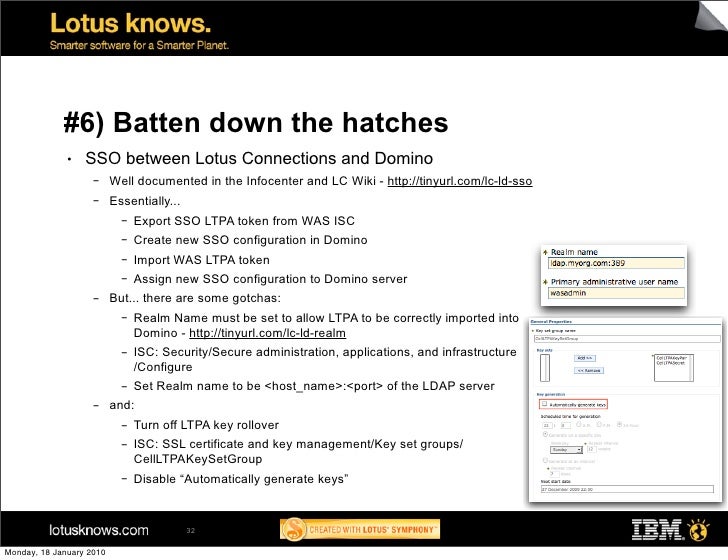This screenshot has width=728, height=560.
Task: Select the right-hand key sets listbox
Action: click(674, 368)
